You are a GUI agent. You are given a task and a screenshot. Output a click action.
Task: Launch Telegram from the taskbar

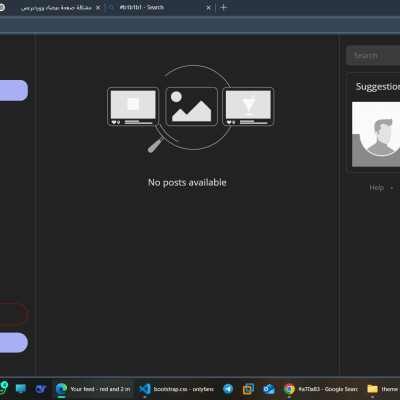pyautogui.click(x=228, y=389)
